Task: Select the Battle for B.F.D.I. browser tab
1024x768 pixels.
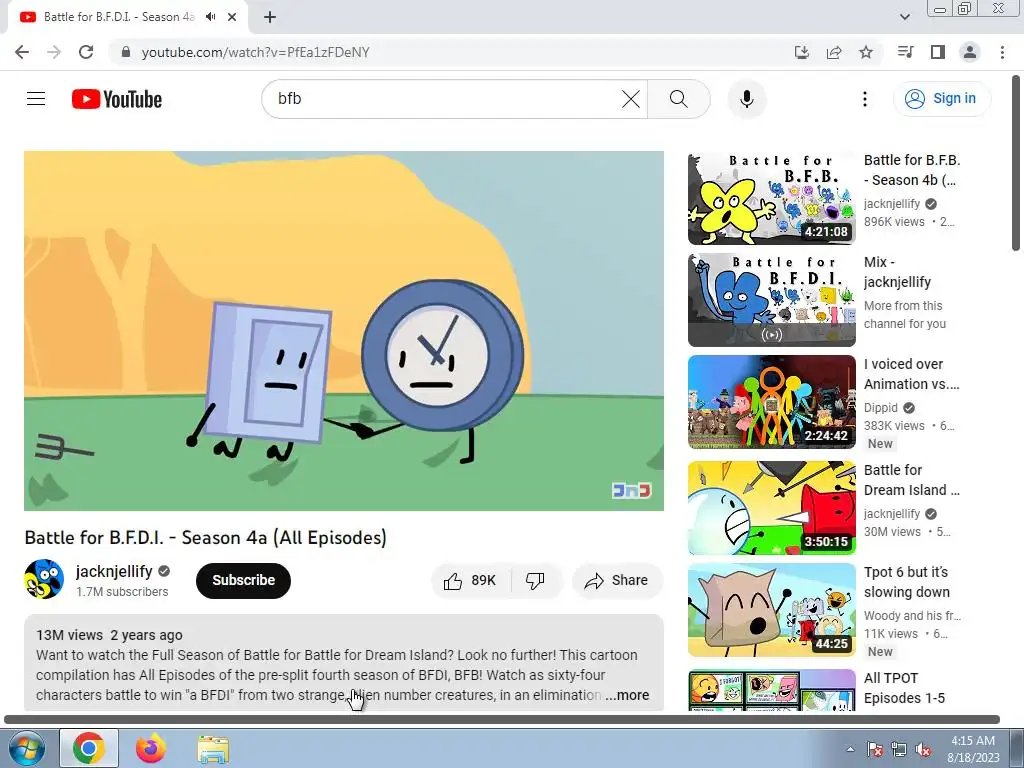Action: (x=119, y=17)
